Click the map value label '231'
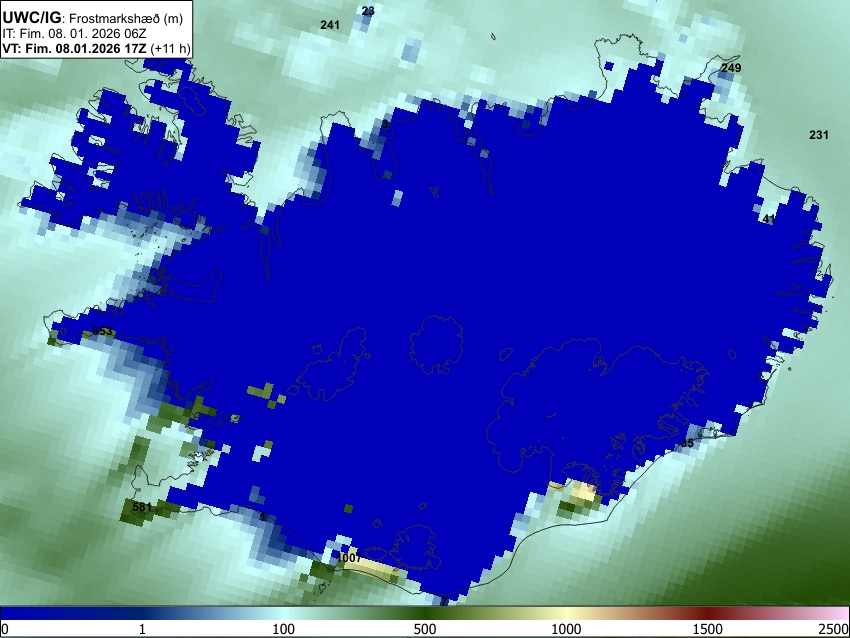The width and height of the screenshot is (850, 638). click(x=819, y=135)
